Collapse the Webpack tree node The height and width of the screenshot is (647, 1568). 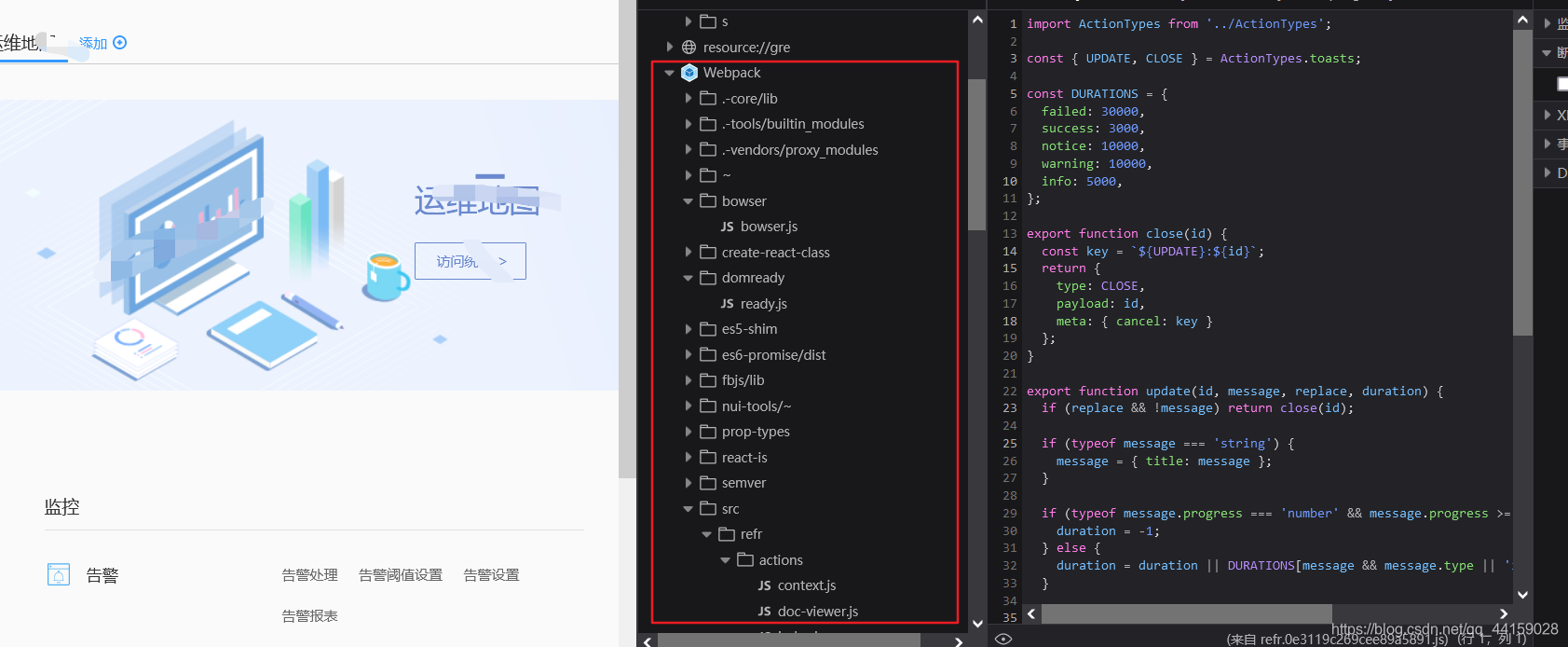coord(669,73)
